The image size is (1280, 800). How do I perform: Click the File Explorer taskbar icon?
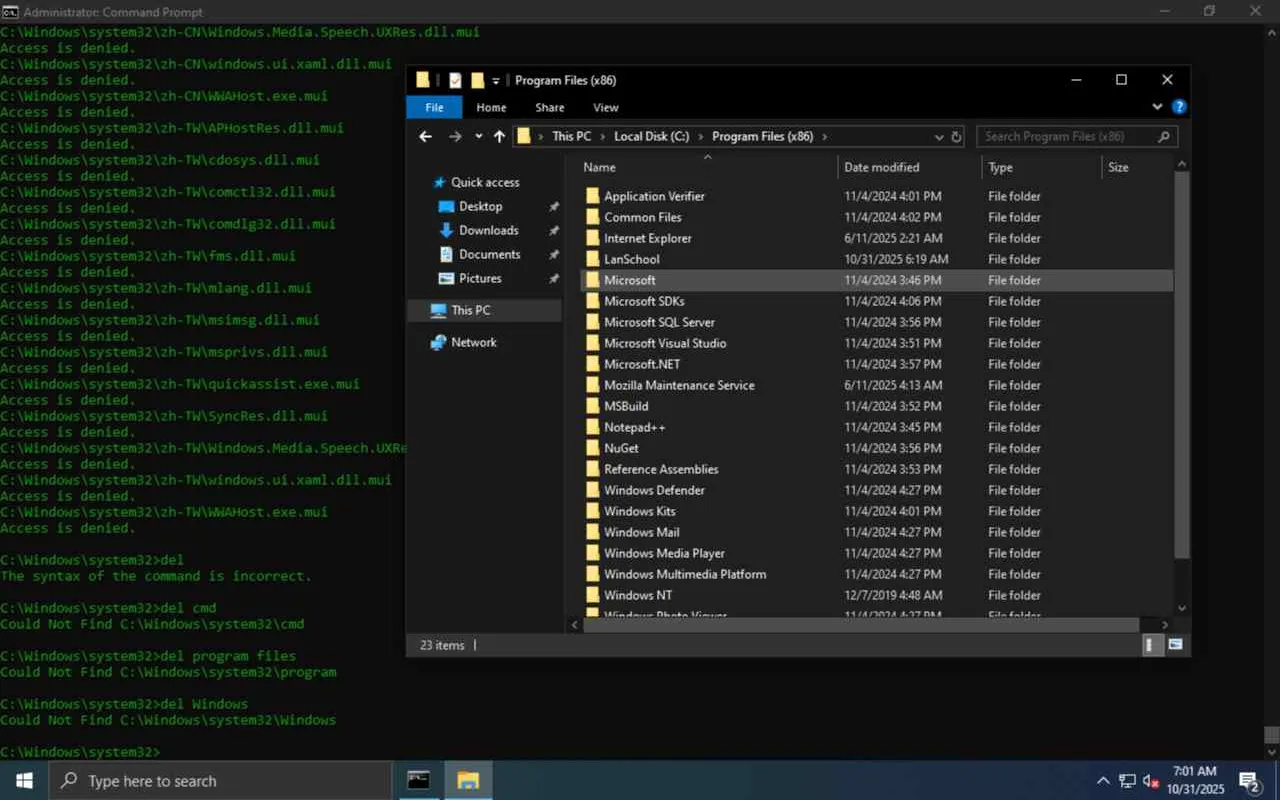tap(468, 780)
